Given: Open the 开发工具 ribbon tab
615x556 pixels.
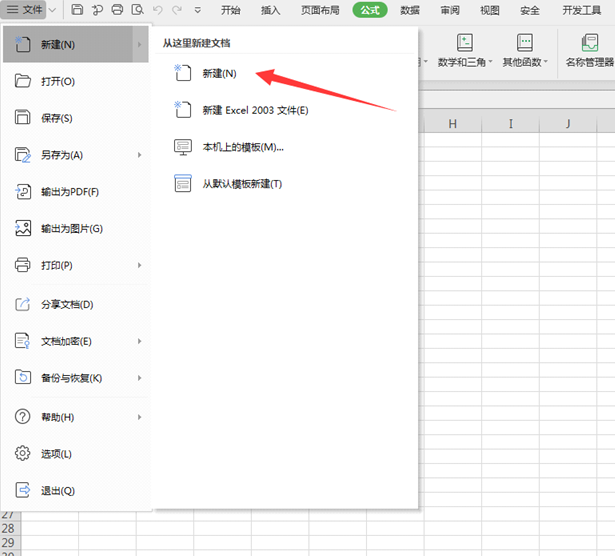Looking at the screenshot, I should coord(582,10).
